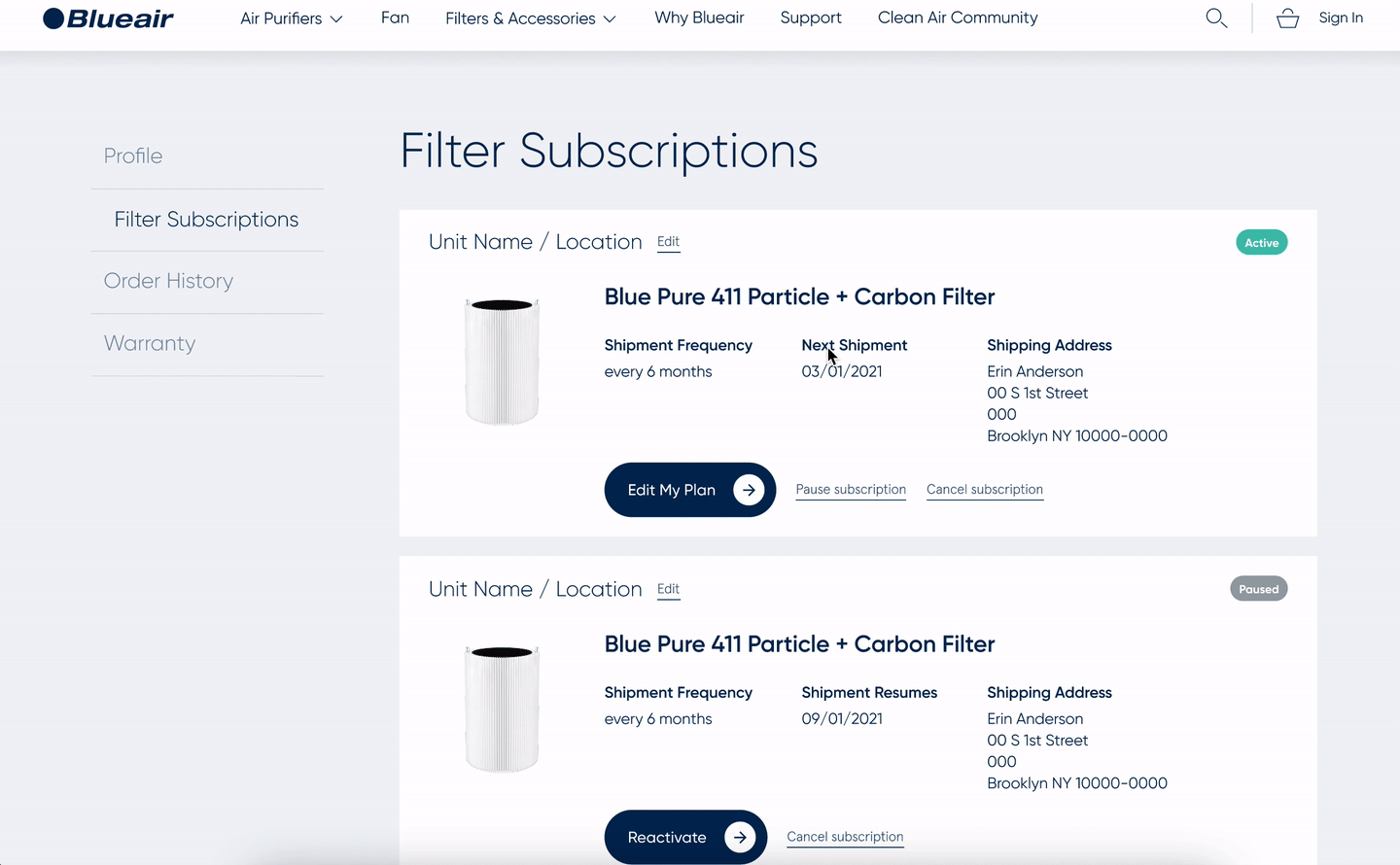Click the Shipment Resumes label
Image resolution: width=1400 pixels, height=865 pixels.
pos(869,693)
